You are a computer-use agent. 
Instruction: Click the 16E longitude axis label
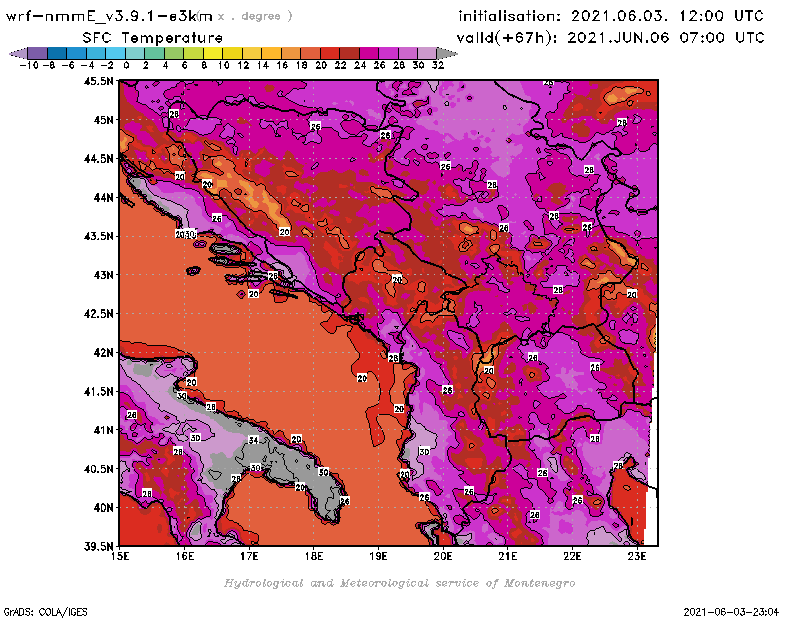(x=185, y=556)
